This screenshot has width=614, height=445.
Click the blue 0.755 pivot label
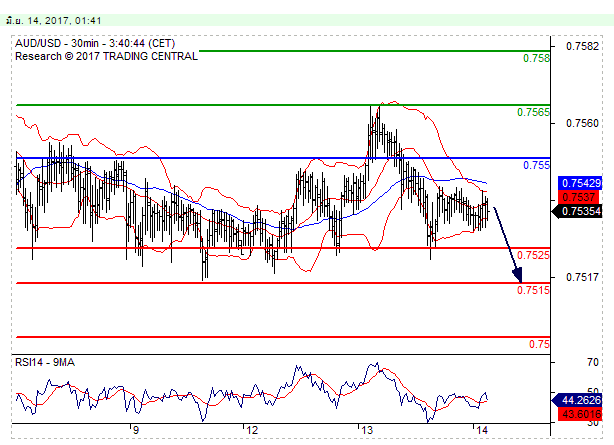[x=536, y=165]
